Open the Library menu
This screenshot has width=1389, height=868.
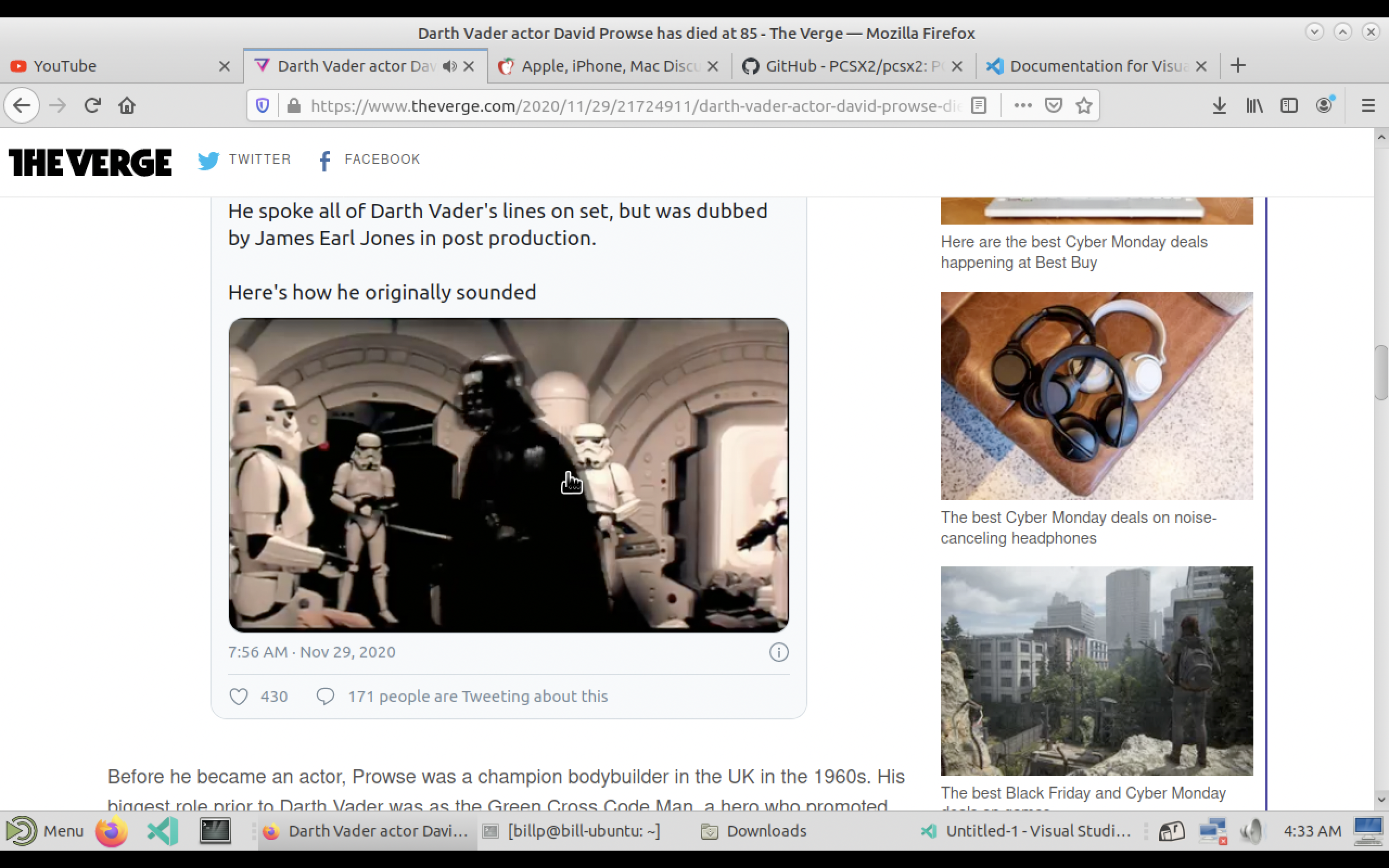(x=1254, y=106)
